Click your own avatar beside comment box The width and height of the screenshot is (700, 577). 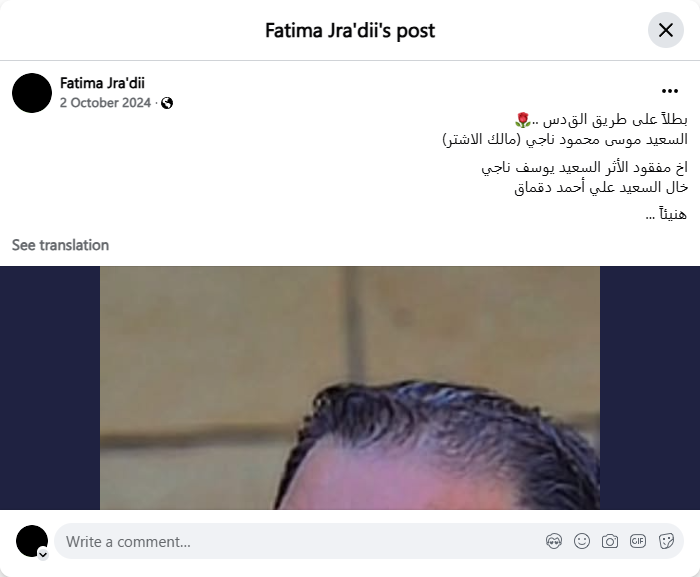32,541
